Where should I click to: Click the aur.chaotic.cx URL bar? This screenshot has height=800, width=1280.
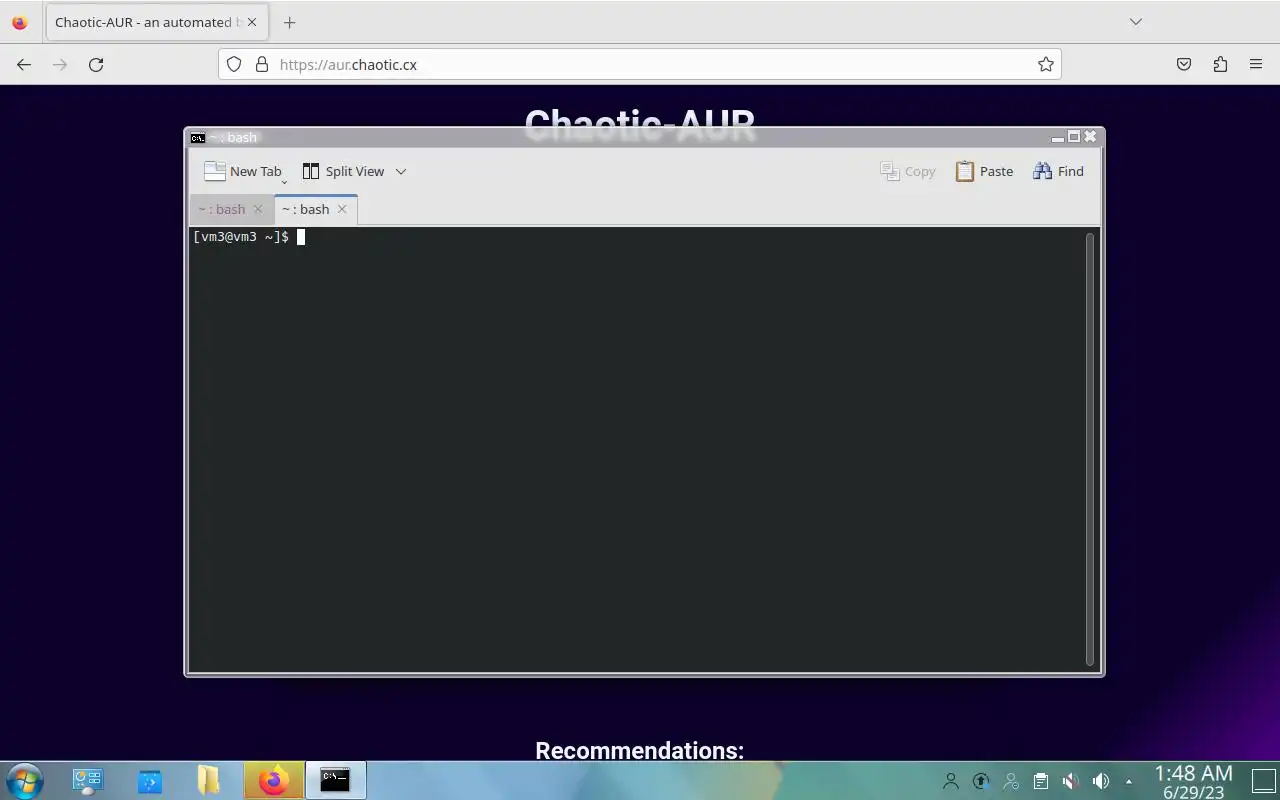[x=640, y=64]
